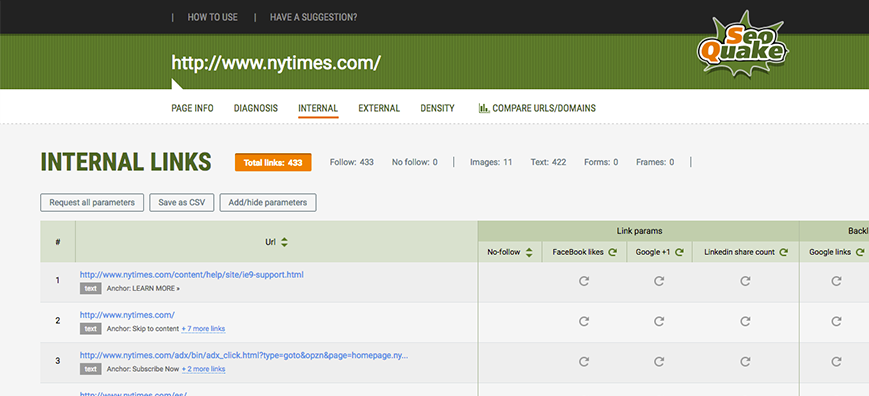Refresh Google +1 column header icon

[x=679, y=253]
